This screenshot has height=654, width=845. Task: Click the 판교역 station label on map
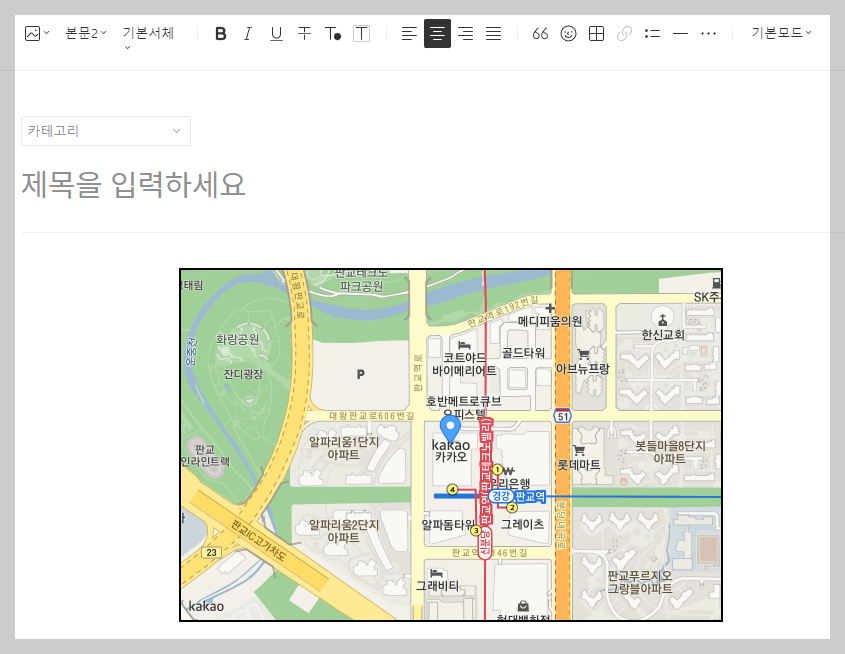pos(530,496)
